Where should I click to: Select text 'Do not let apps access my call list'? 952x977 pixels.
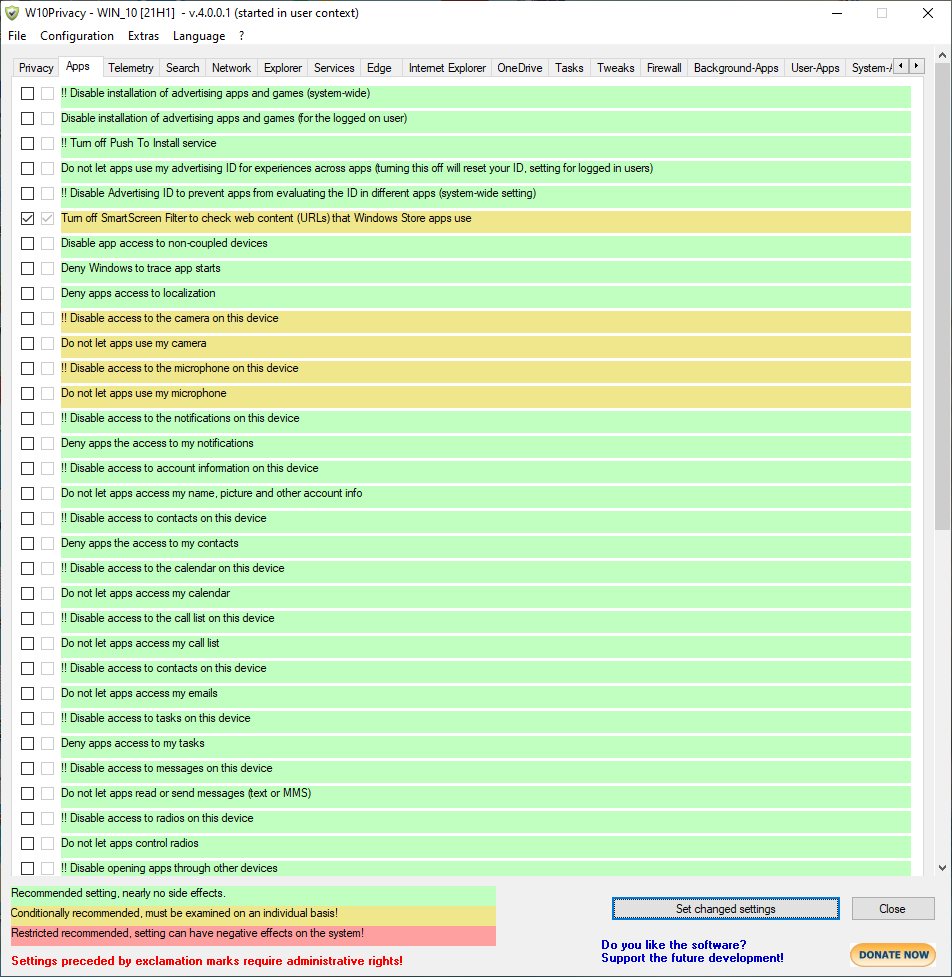tap(140, 643)
